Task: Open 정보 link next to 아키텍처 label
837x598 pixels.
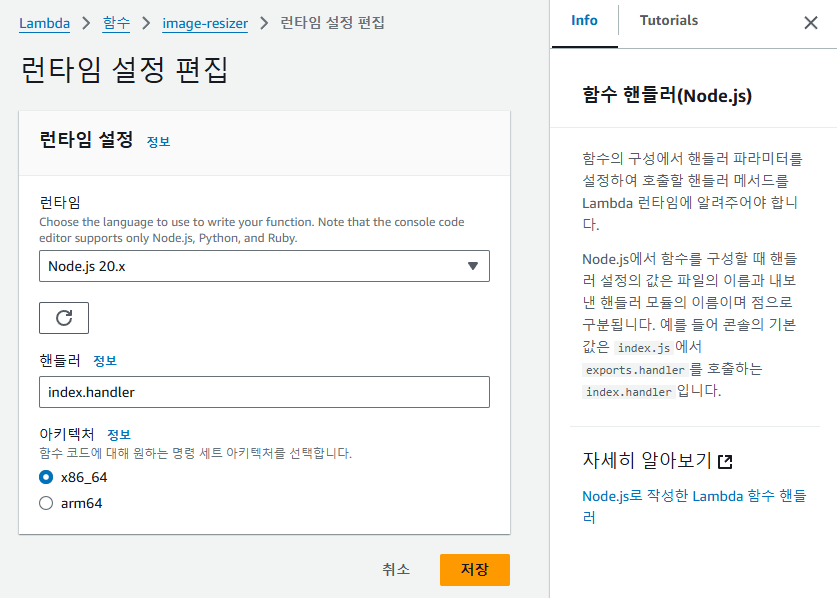Action: click(119, 435)
